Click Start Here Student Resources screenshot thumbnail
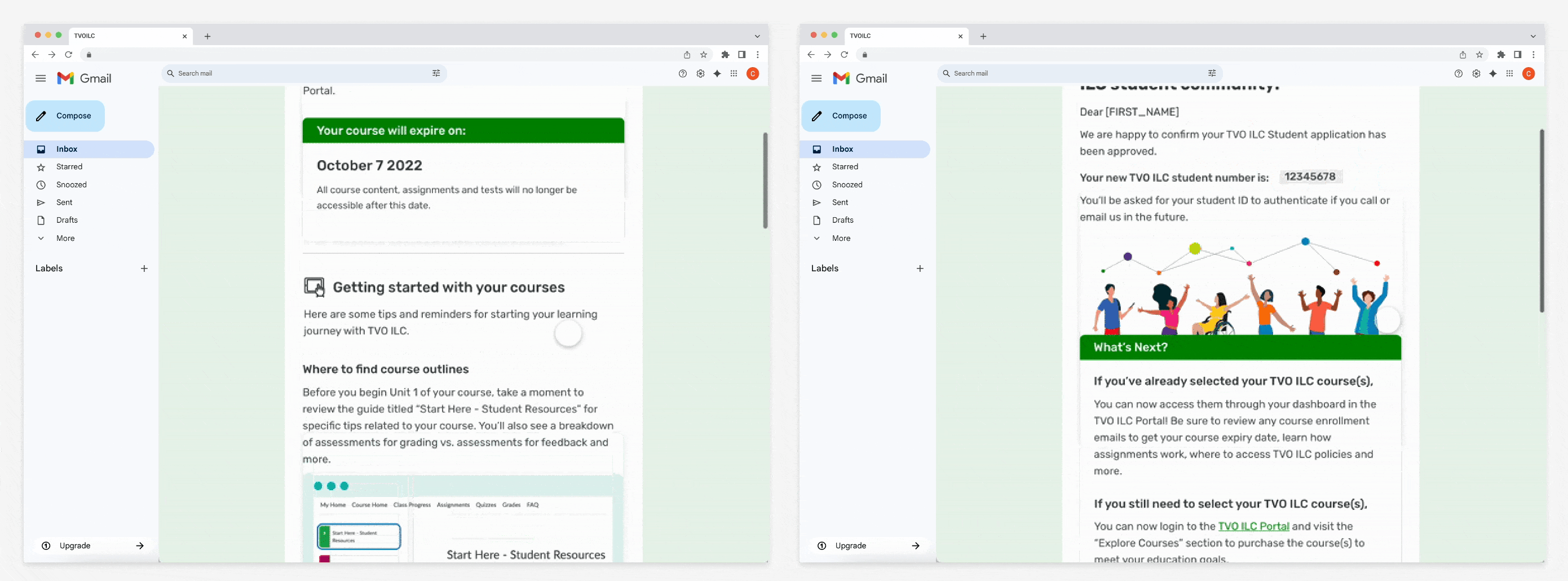Screen dimensions: 1568x581 (x=463, y=518)
